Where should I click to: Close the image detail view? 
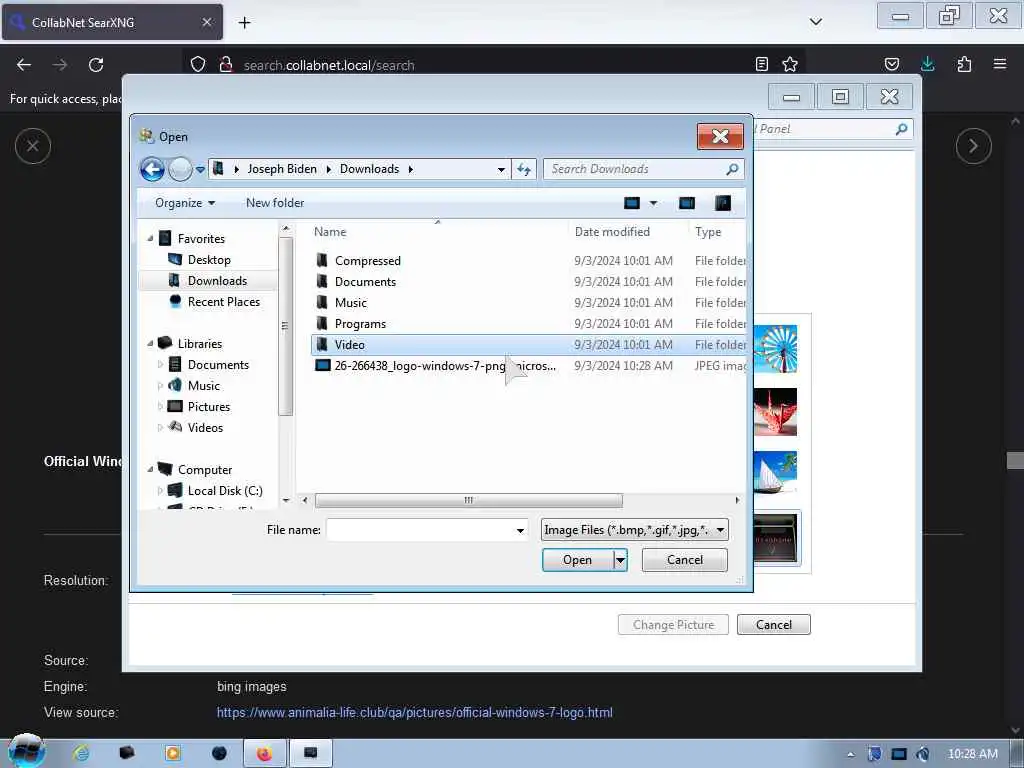(x=33, y=146)
